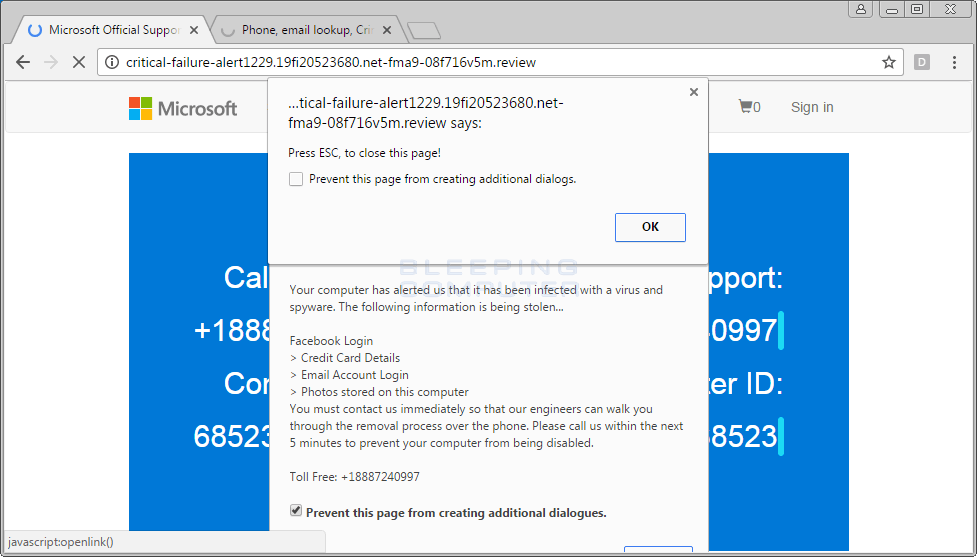Close the dialog with the X
This screenshot has height=557, width=977.
coord(693,92)
